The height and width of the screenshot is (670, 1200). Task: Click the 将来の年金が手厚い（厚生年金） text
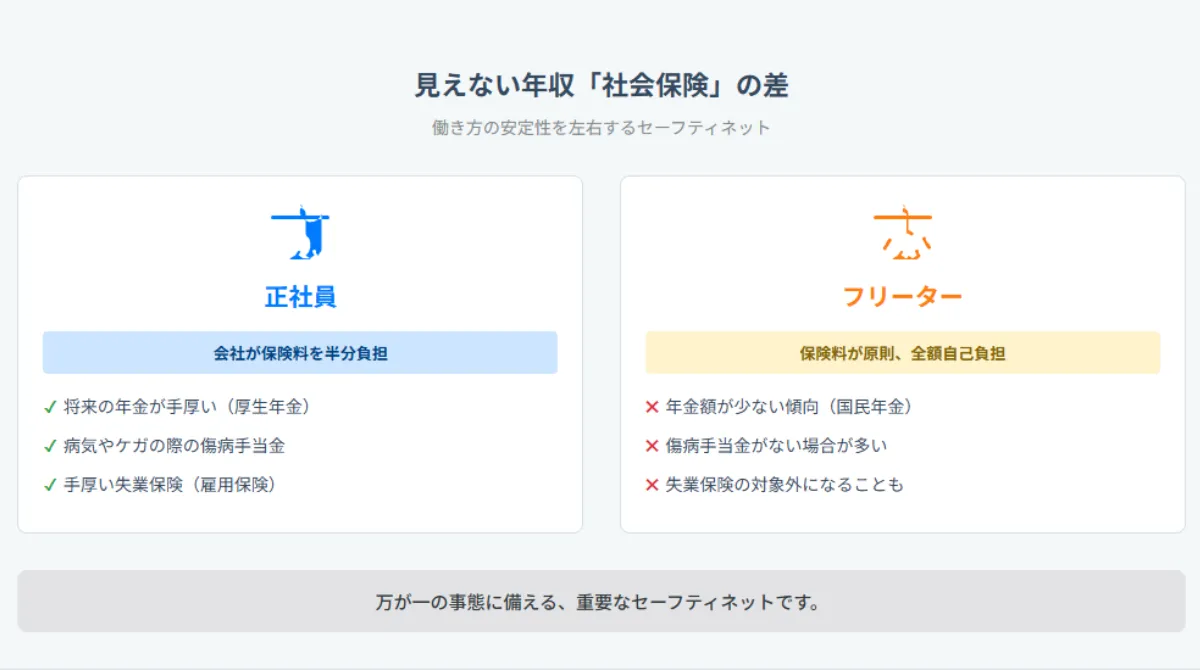click(x=187, y=407)
